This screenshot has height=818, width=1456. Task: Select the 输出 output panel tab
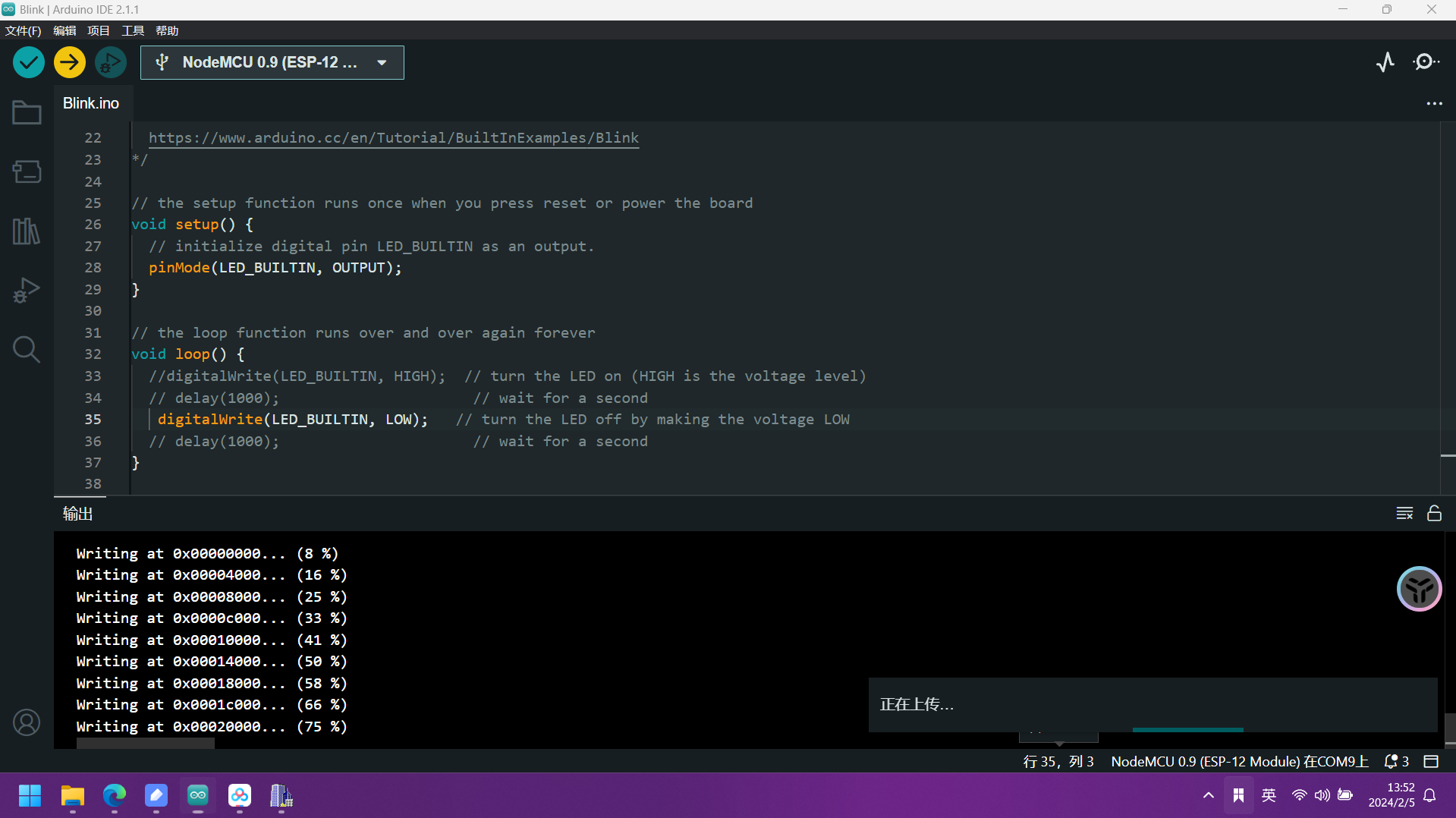(77, 514)
